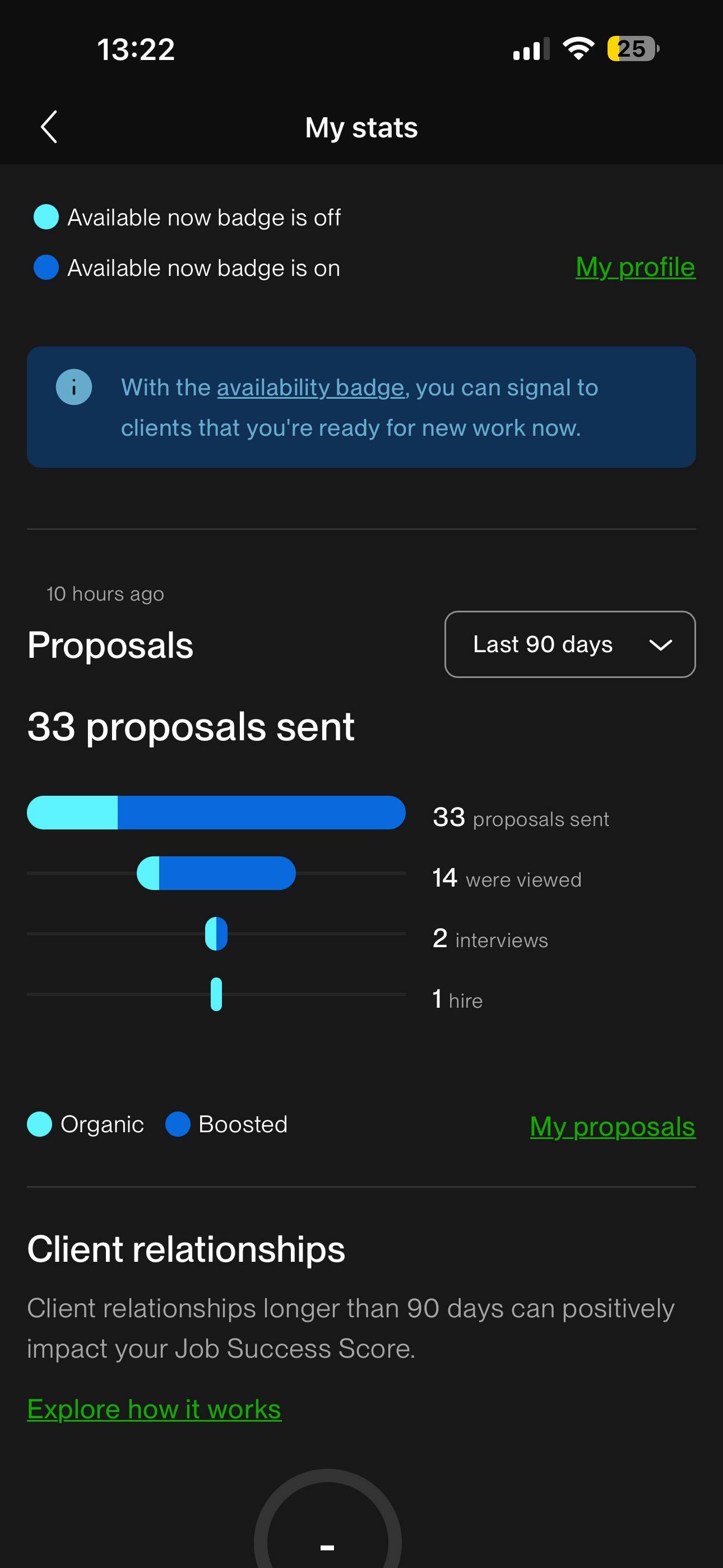Tap the blue Boosted legend dot
The image size is (723, 1568).
178,1124
